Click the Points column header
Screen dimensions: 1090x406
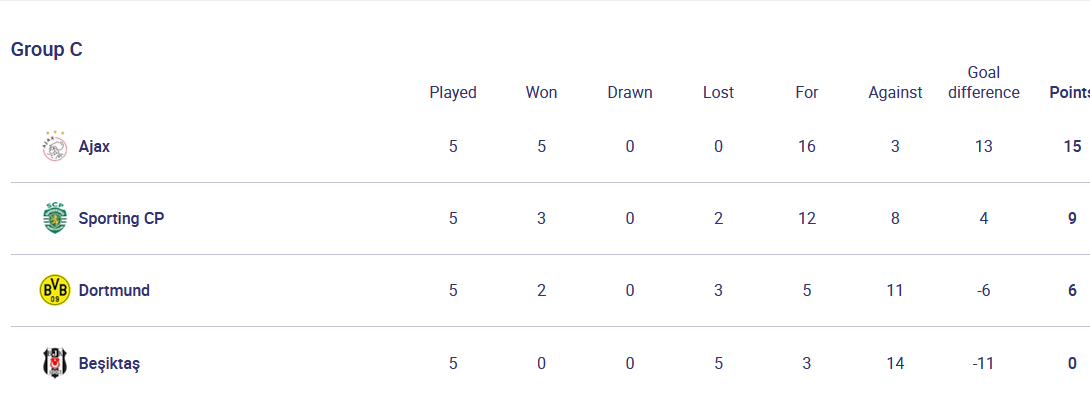click(x=1069, y=92)
